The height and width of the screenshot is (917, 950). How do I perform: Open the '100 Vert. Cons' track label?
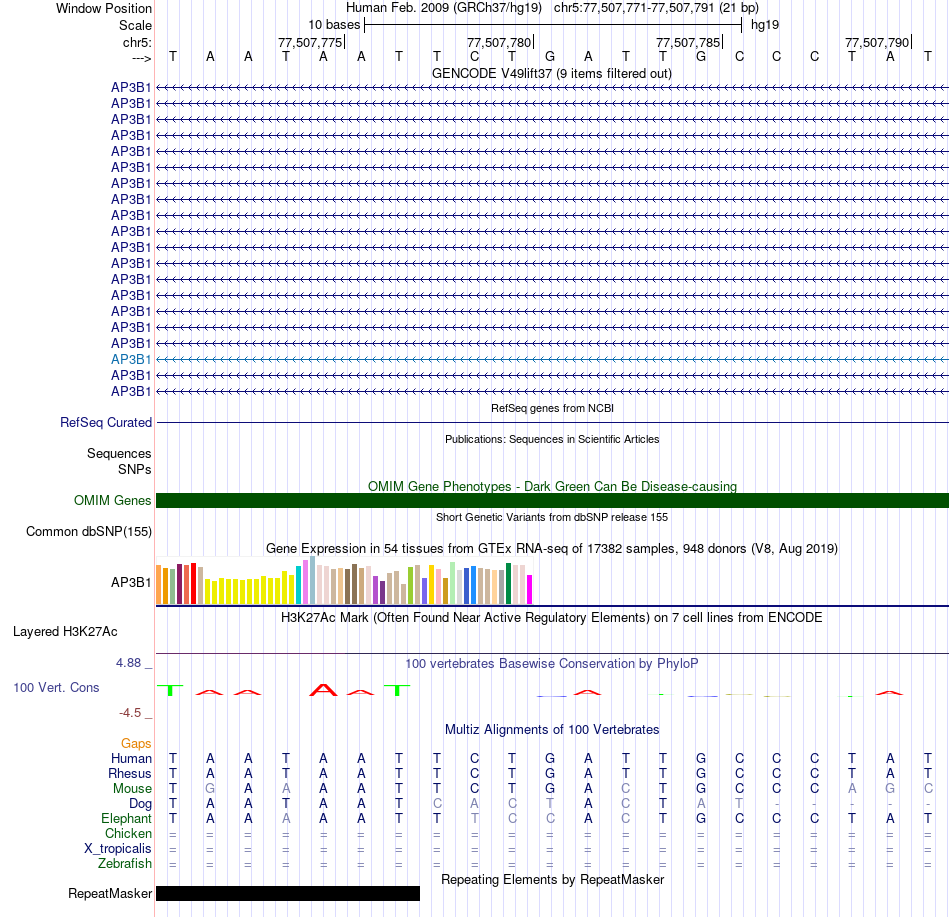coord(56,687)
